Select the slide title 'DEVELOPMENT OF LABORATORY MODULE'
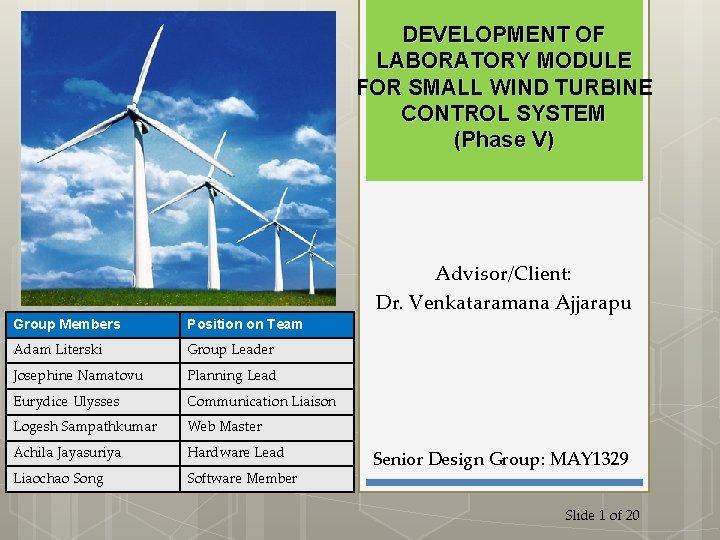This screenshot has height=540, width=720. click(504, 47)
